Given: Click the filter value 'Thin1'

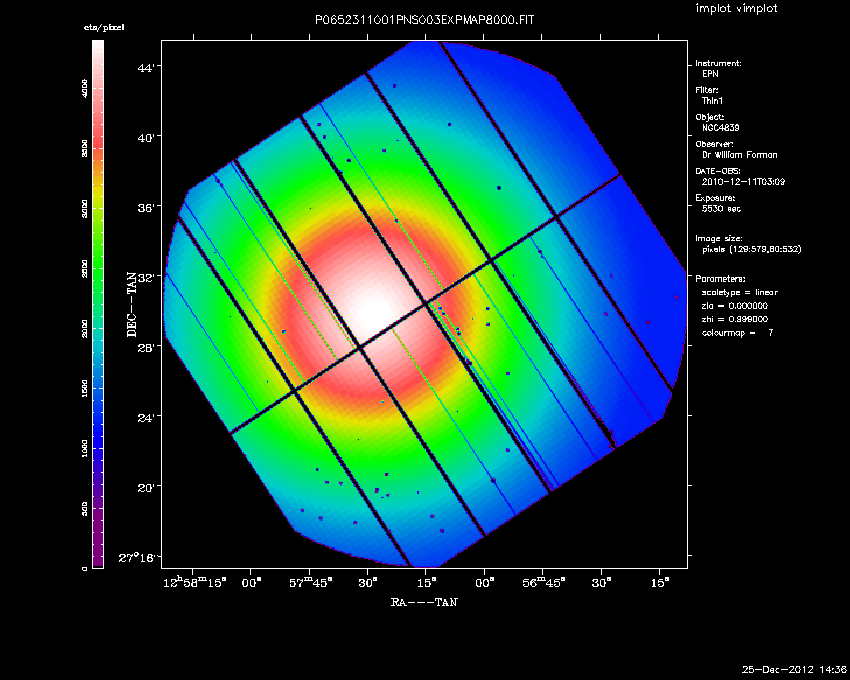Looking at the screenshot, I should tap(712, 101).
